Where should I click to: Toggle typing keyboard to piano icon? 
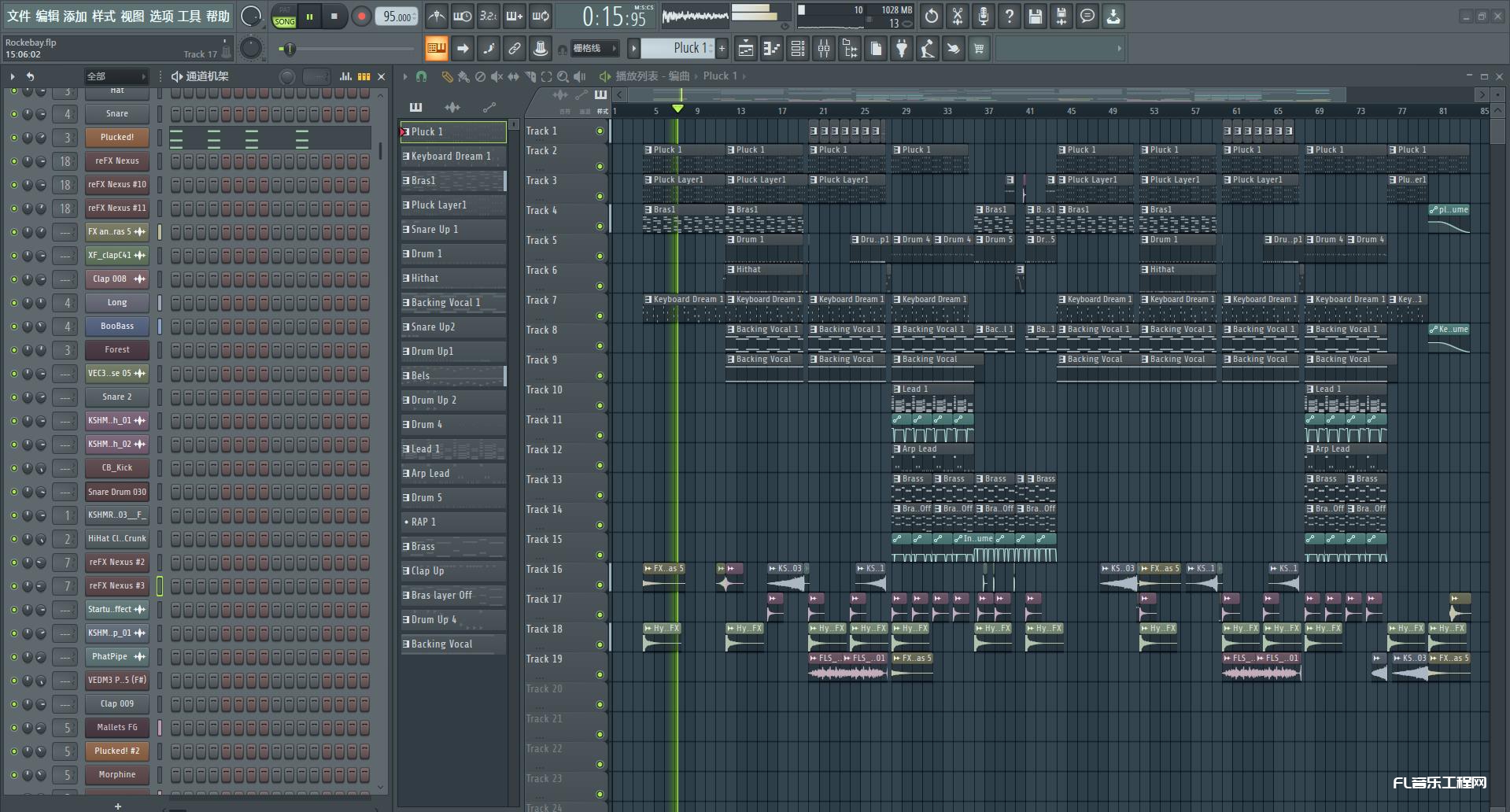436,49
